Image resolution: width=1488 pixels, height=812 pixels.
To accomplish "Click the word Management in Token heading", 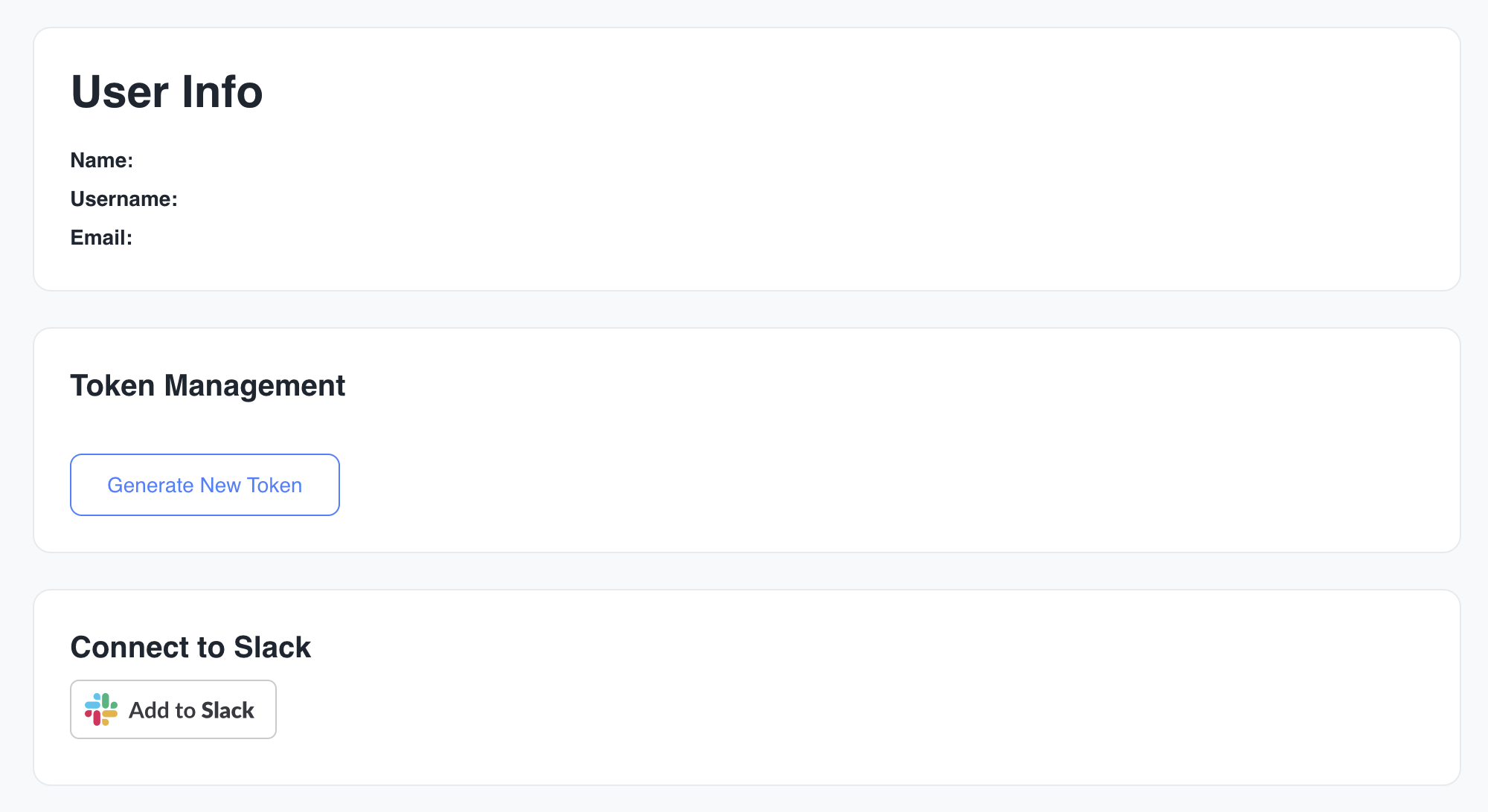I will (254, 386).
